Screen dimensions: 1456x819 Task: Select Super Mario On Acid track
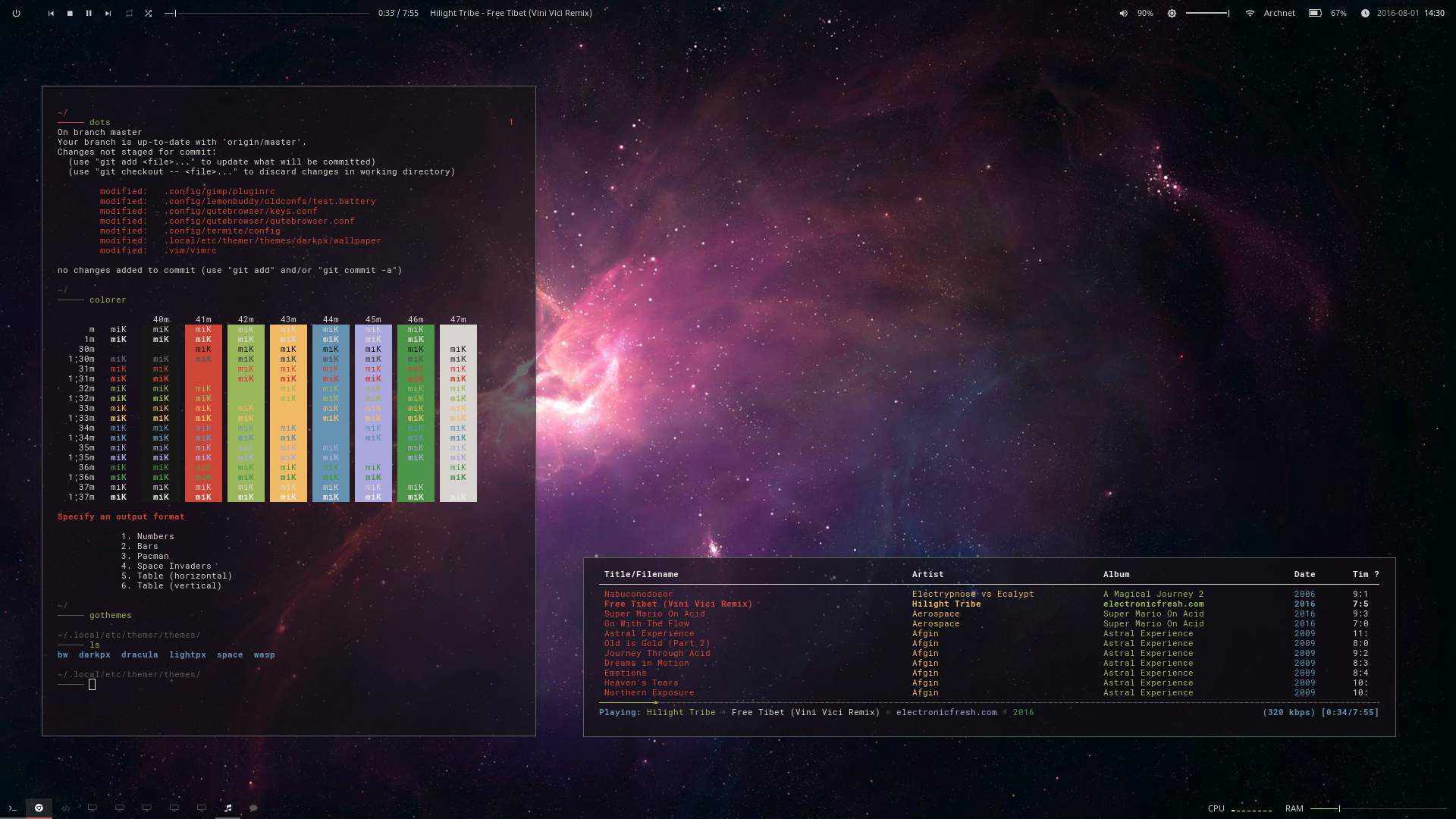click(x=654, y=614)
